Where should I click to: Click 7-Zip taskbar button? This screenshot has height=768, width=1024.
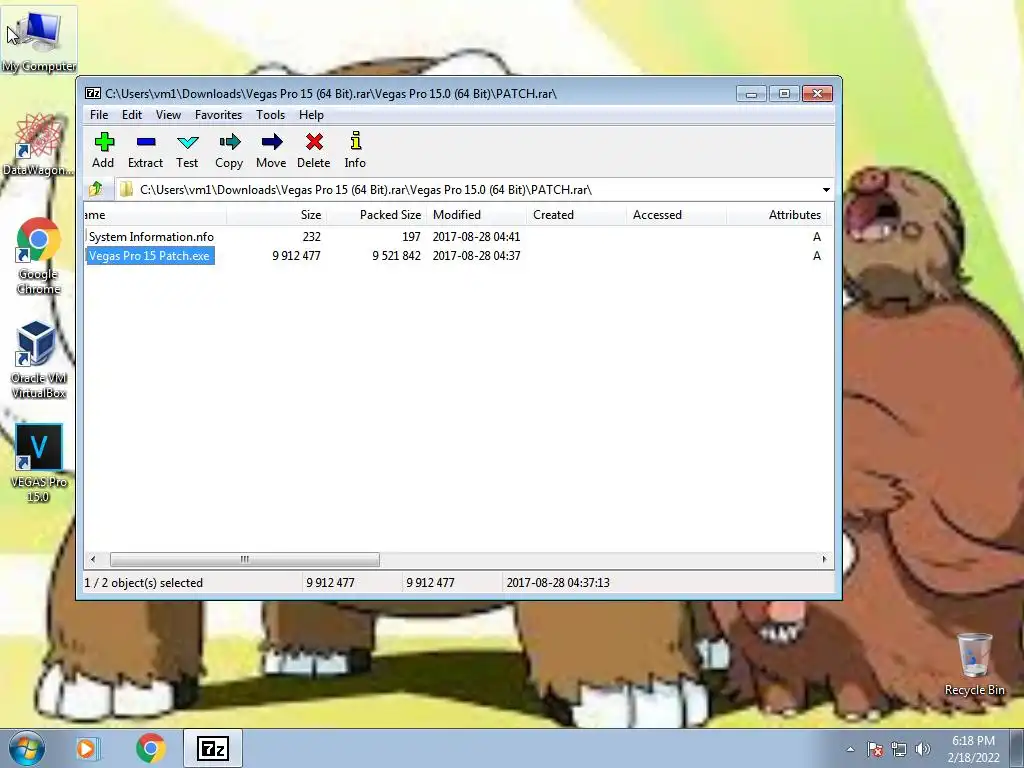tap(213, 748)
